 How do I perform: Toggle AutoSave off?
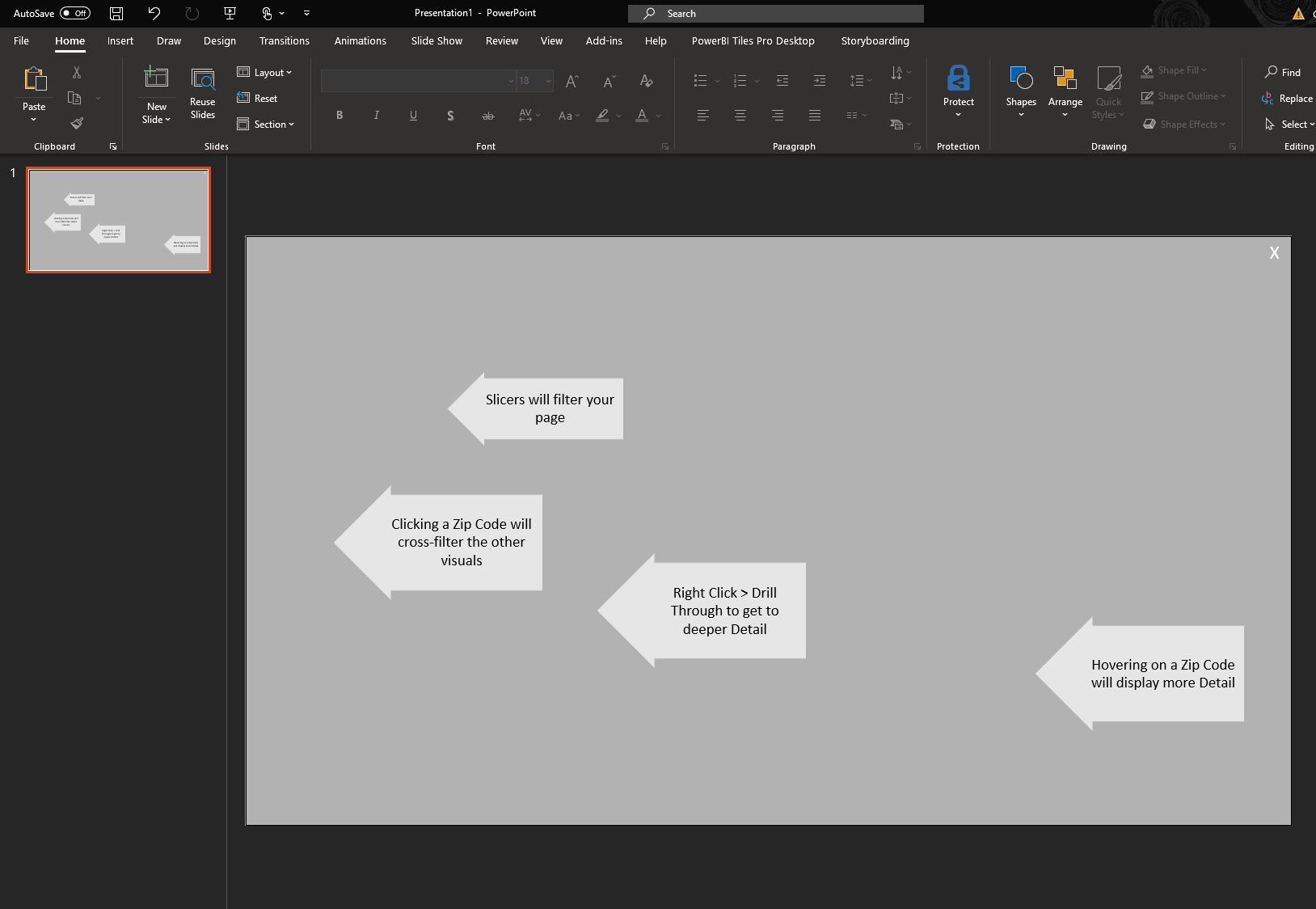(x=74, y=13)
